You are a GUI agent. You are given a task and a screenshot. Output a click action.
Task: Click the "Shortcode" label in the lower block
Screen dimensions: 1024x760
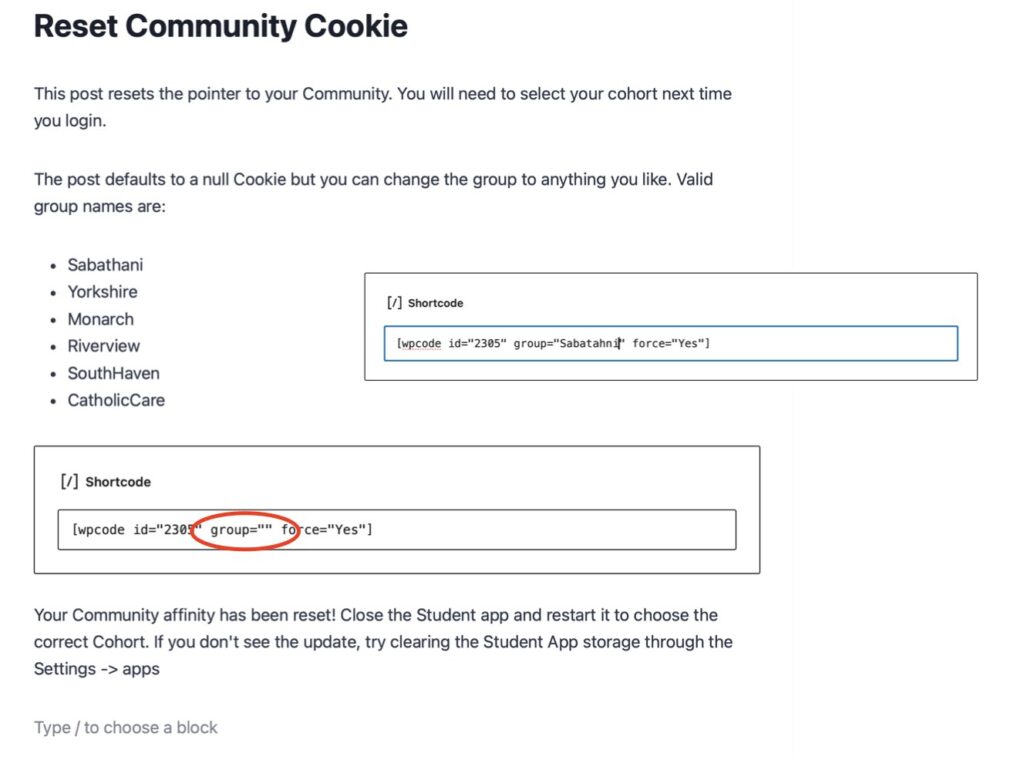pos(118,482)
